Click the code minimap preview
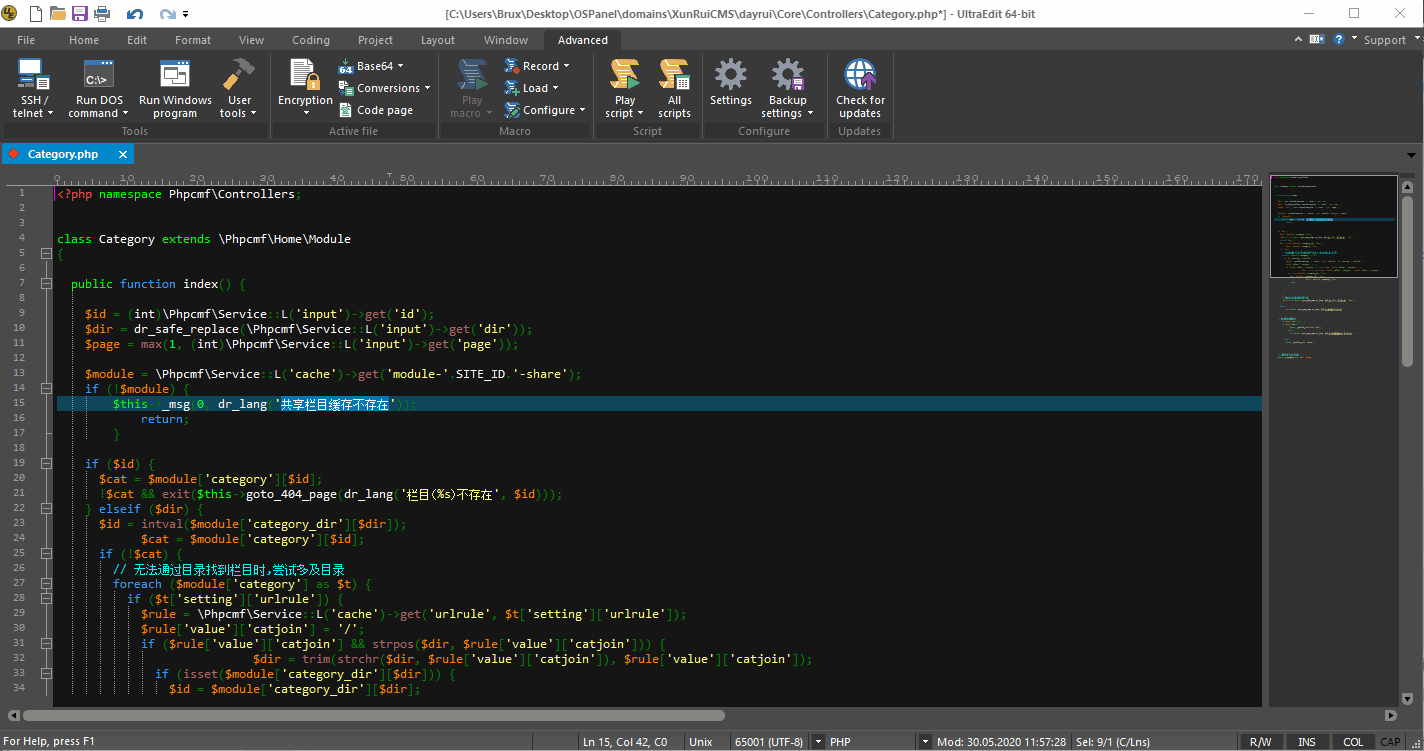1424x751 pixels. click(x=1333, y=226)
